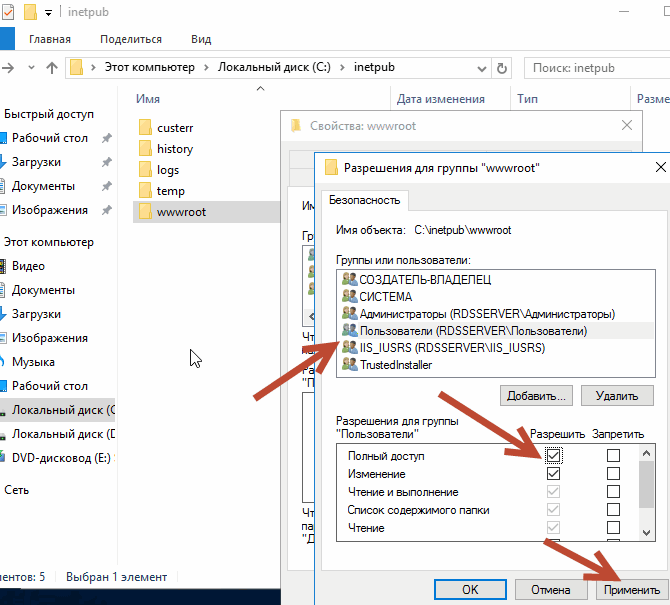The width and height of the screenshot is (670, 605).
Task: Click the temp folder icon
Action: pyautogui.click(x=144, y=191)
